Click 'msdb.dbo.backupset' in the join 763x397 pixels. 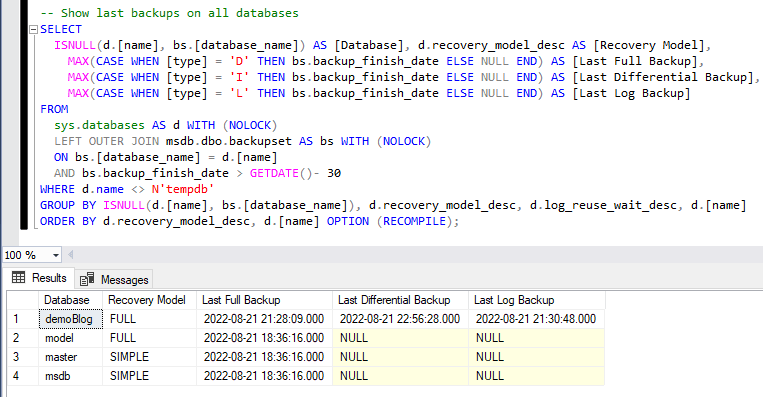[x=229, y=142]
